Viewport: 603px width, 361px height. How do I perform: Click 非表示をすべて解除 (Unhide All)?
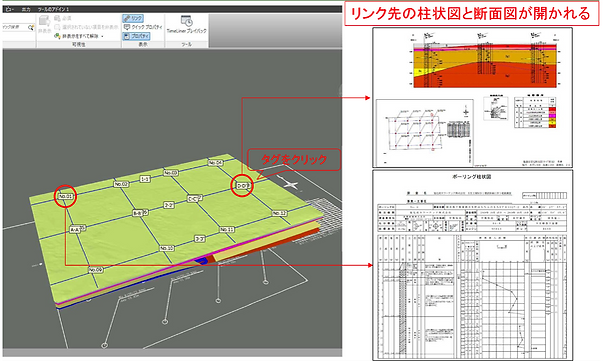click(77, 36)
